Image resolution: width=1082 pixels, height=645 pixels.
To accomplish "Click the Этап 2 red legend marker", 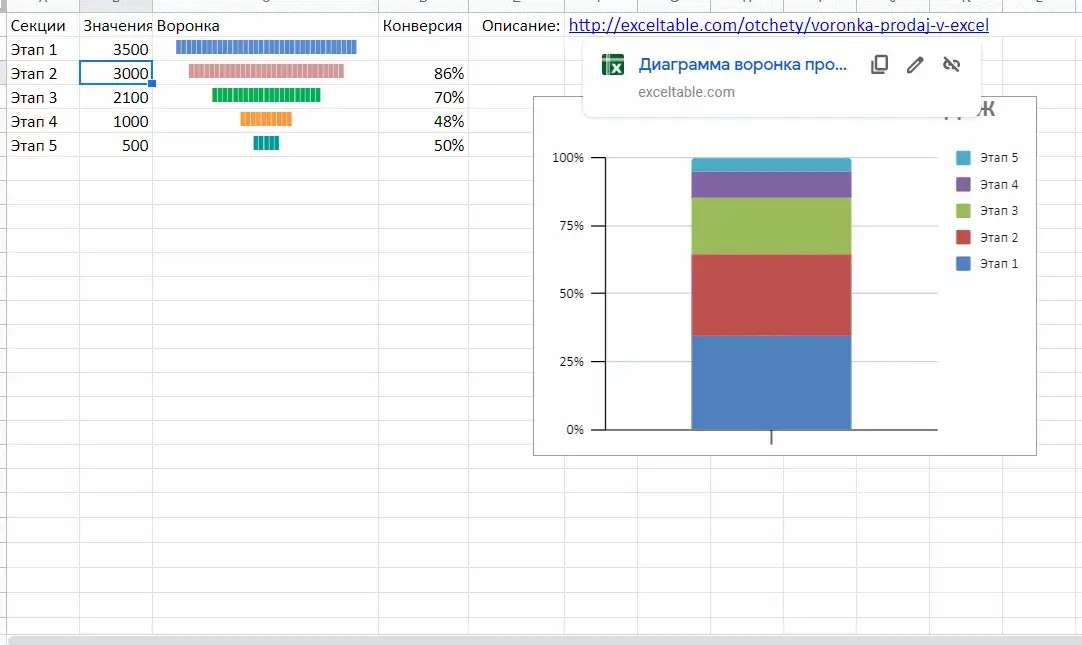I will [963, 237].
